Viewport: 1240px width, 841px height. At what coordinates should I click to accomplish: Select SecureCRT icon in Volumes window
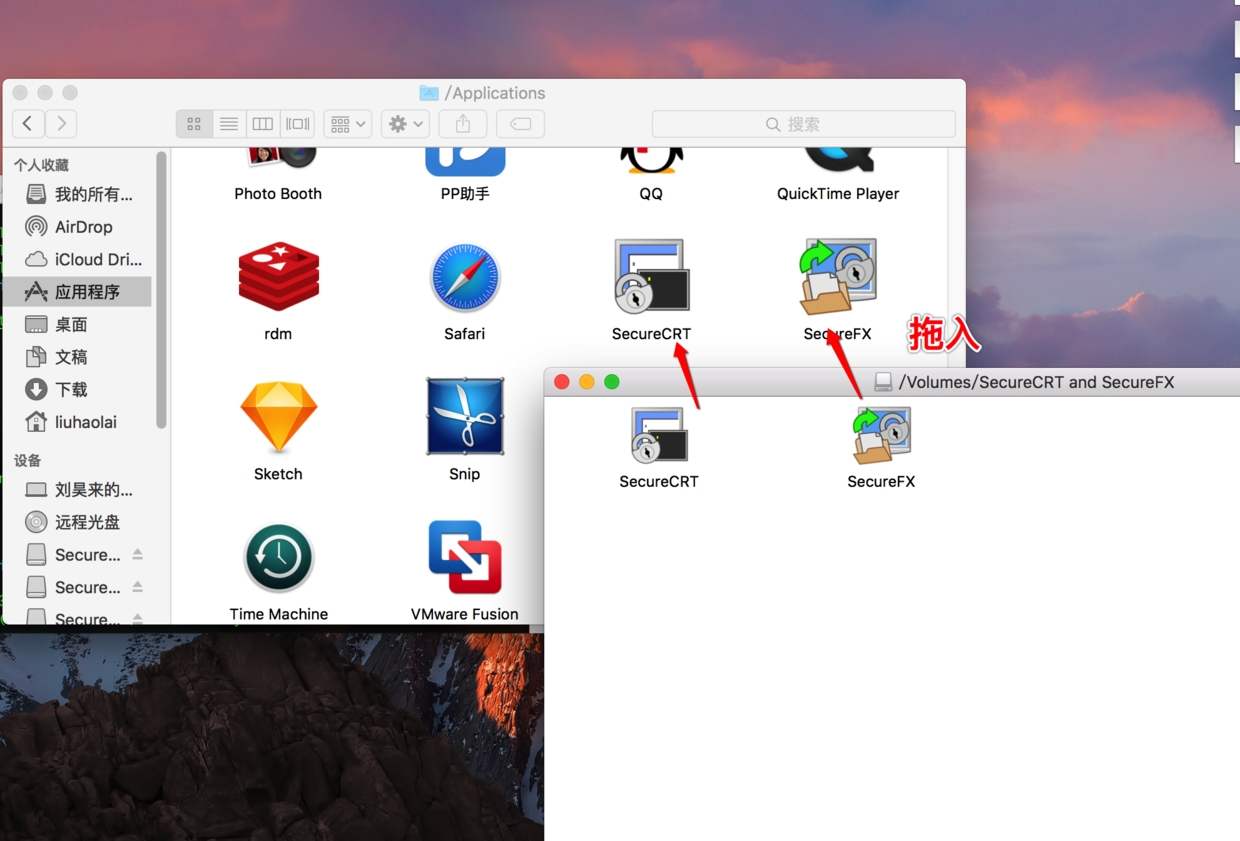[659, 435]
